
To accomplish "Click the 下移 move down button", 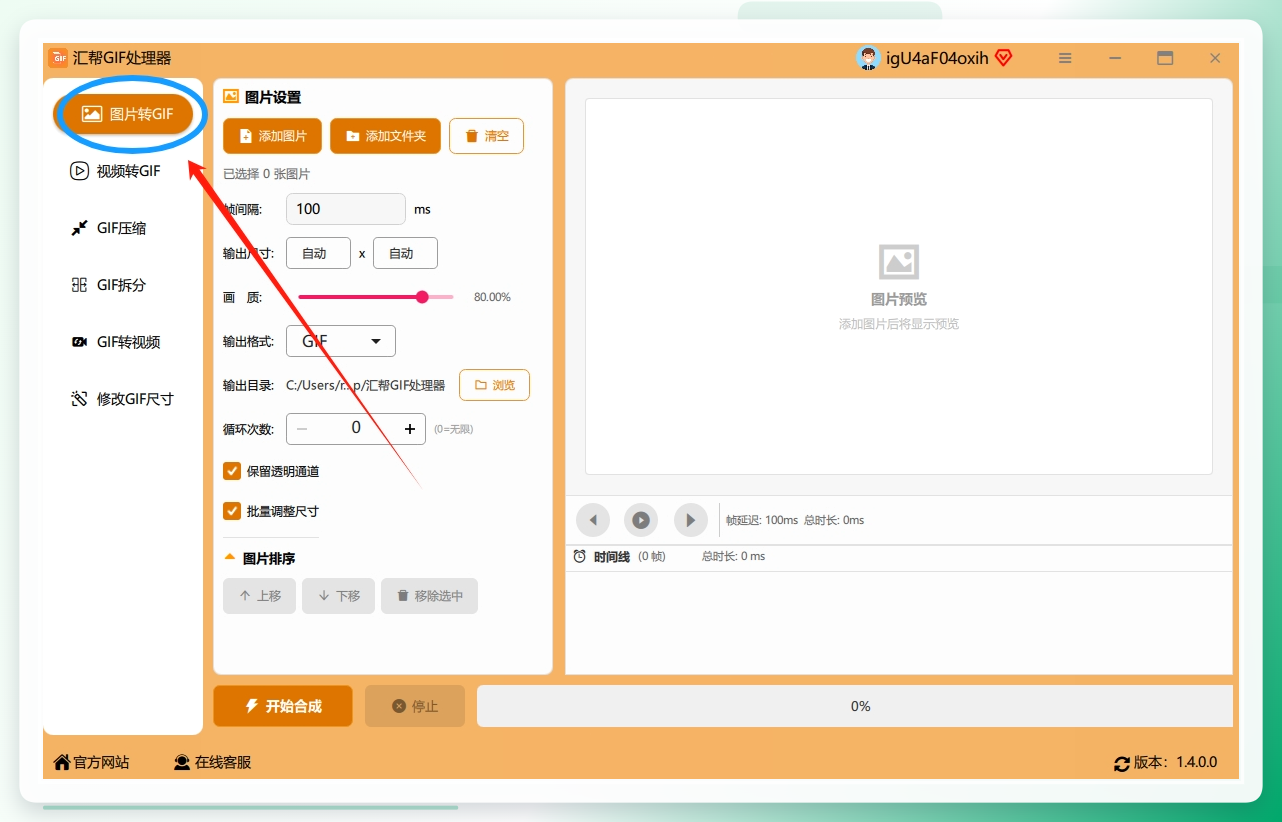I will coord(338,596).
